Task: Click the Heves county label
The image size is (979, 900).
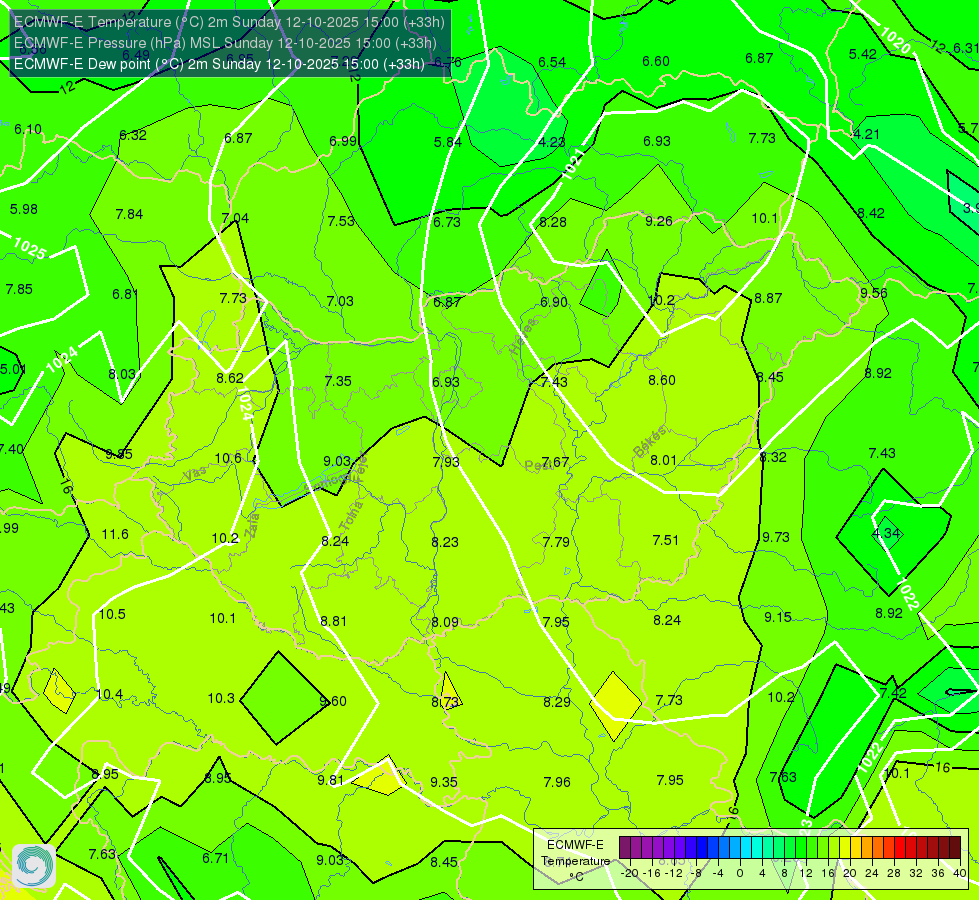Action: 523,336
